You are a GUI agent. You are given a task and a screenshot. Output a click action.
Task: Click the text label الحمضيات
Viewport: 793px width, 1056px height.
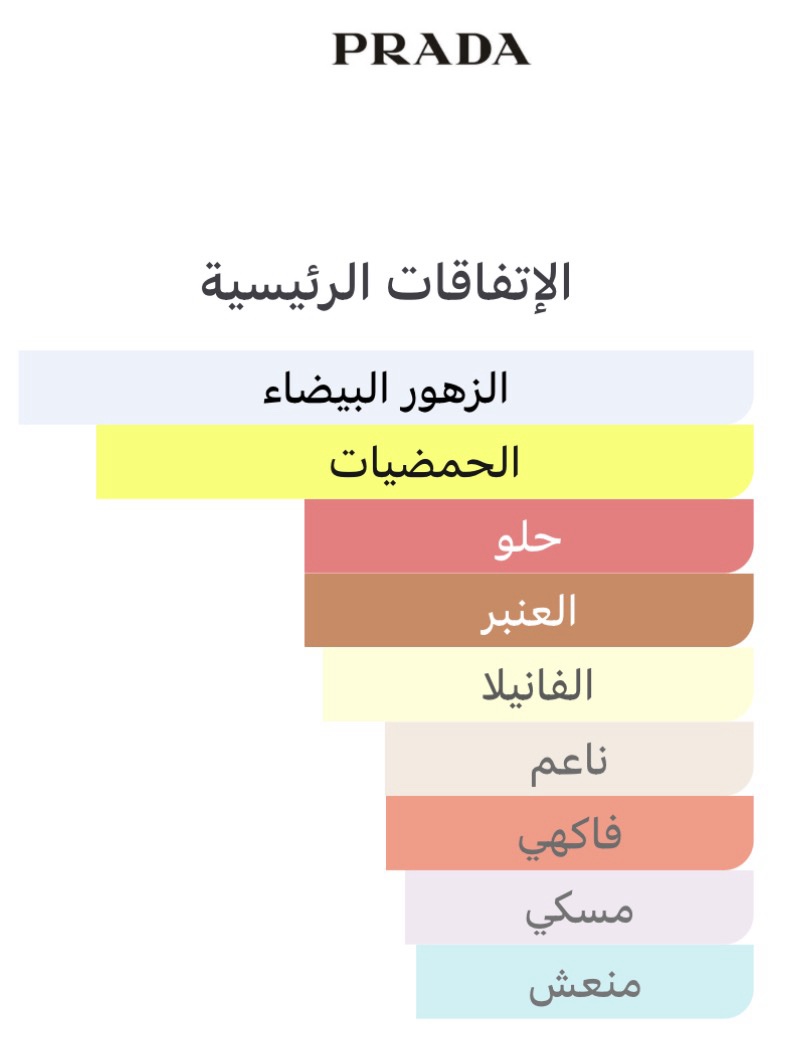coord(425,463)
